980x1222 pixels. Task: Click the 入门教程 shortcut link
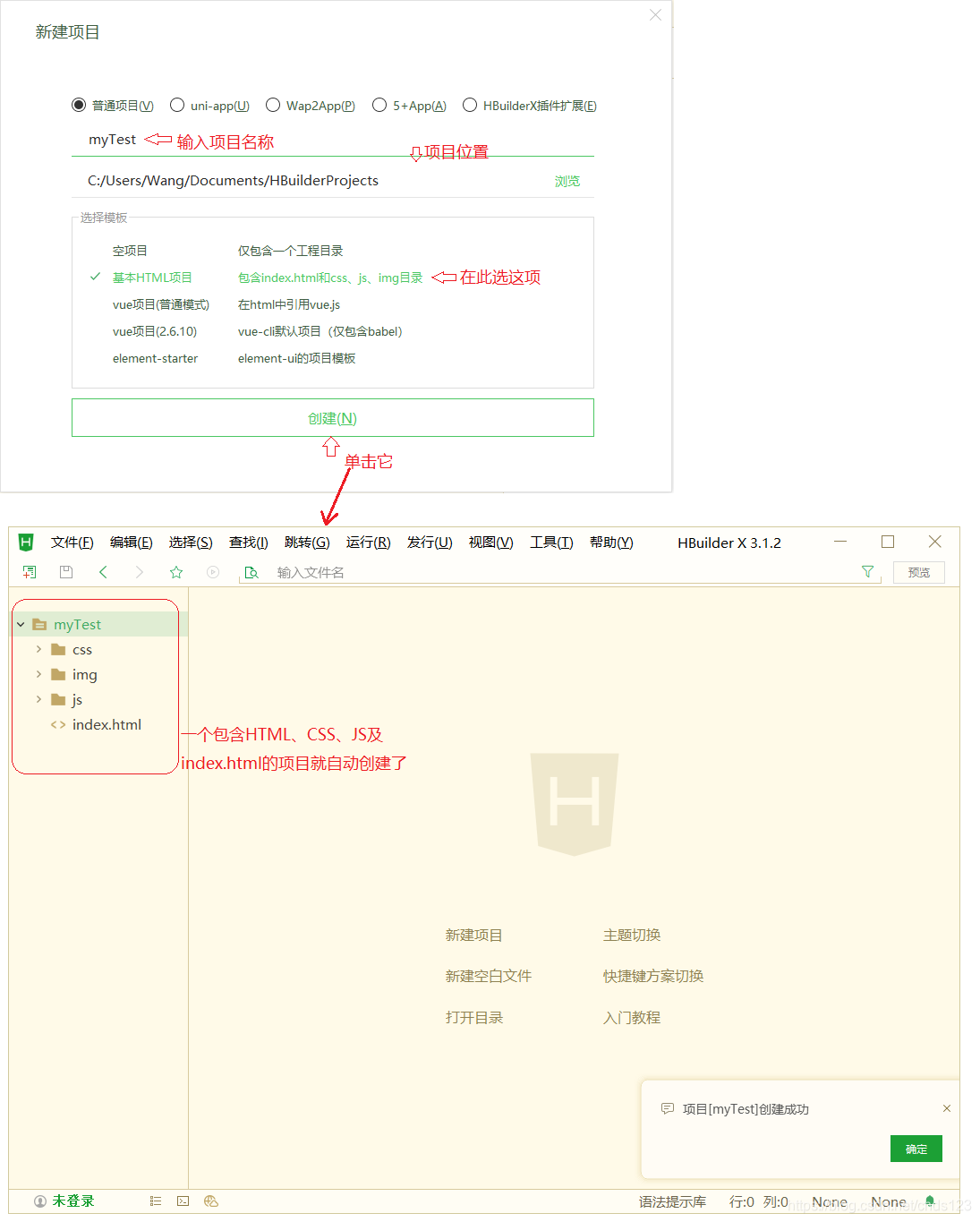[x=632, y=1017]
